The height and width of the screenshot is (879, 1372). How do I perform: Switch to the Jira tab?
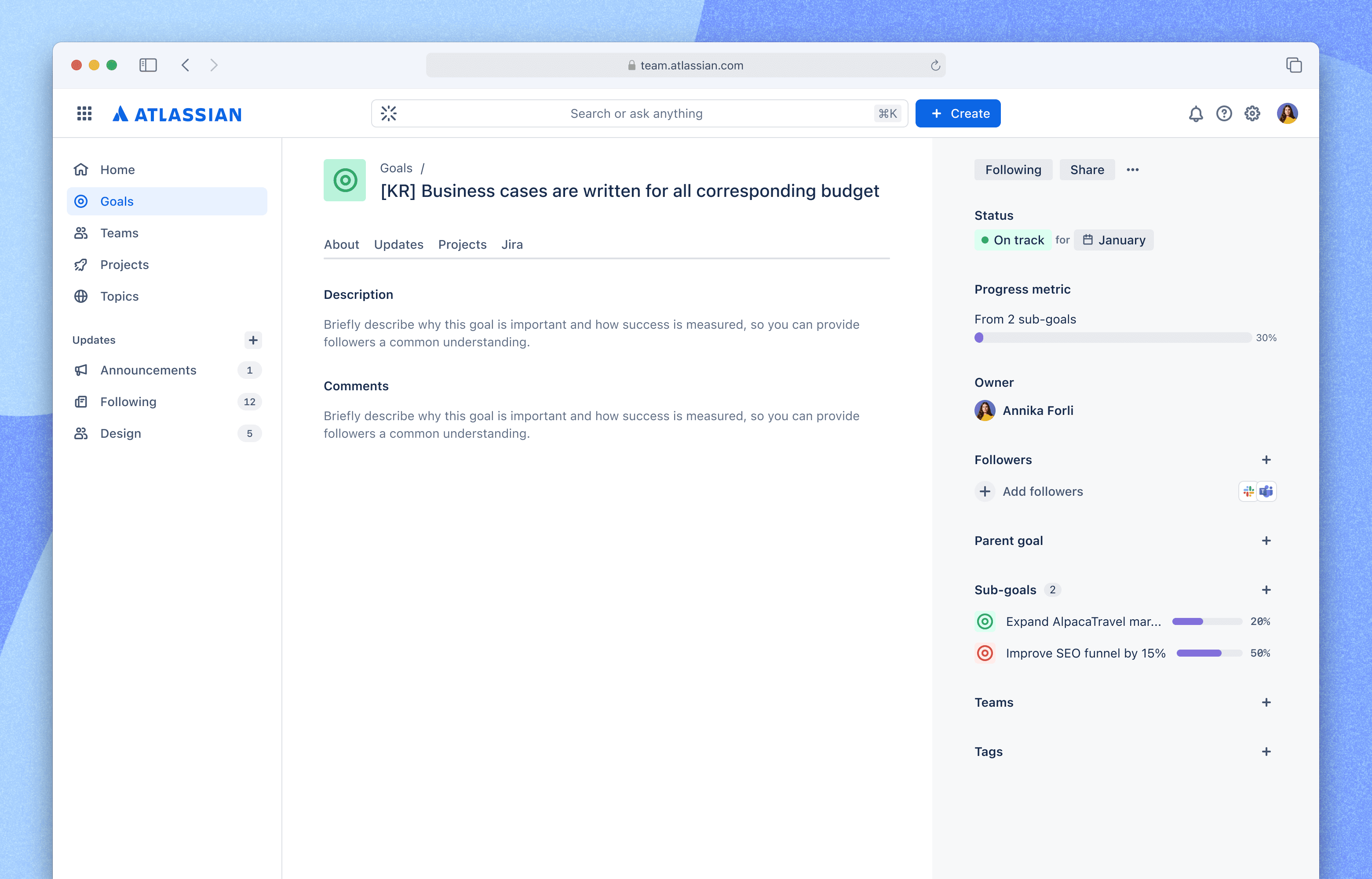[x=512, y=244]
